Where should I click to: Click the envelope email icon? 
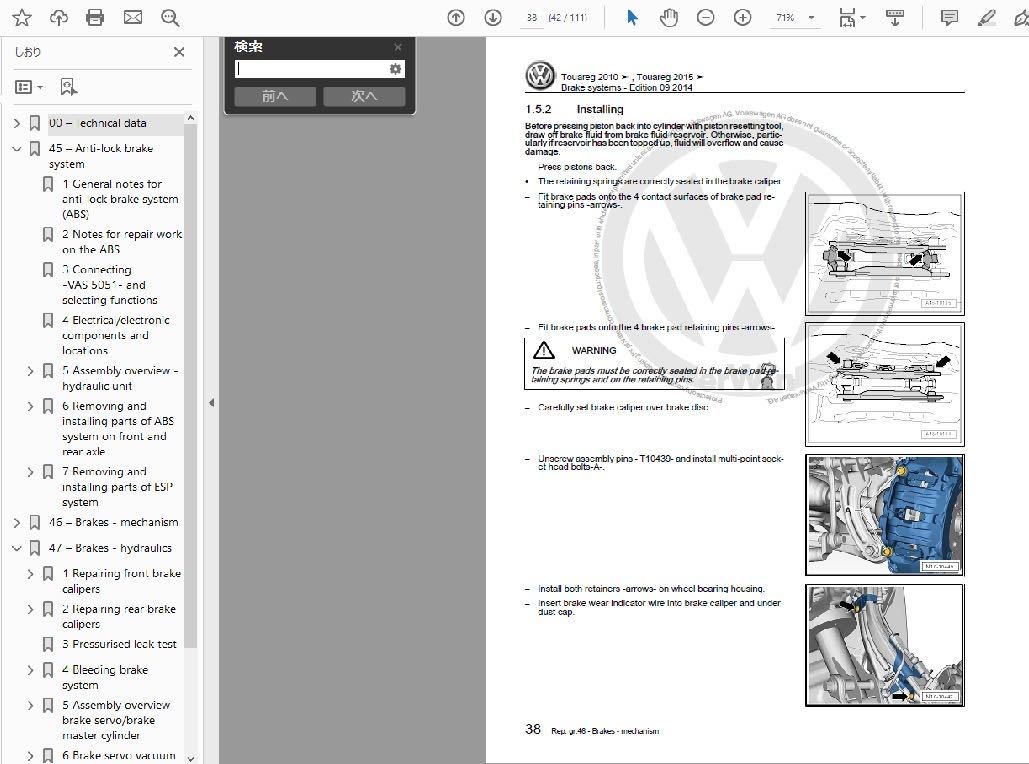(133, 18)
